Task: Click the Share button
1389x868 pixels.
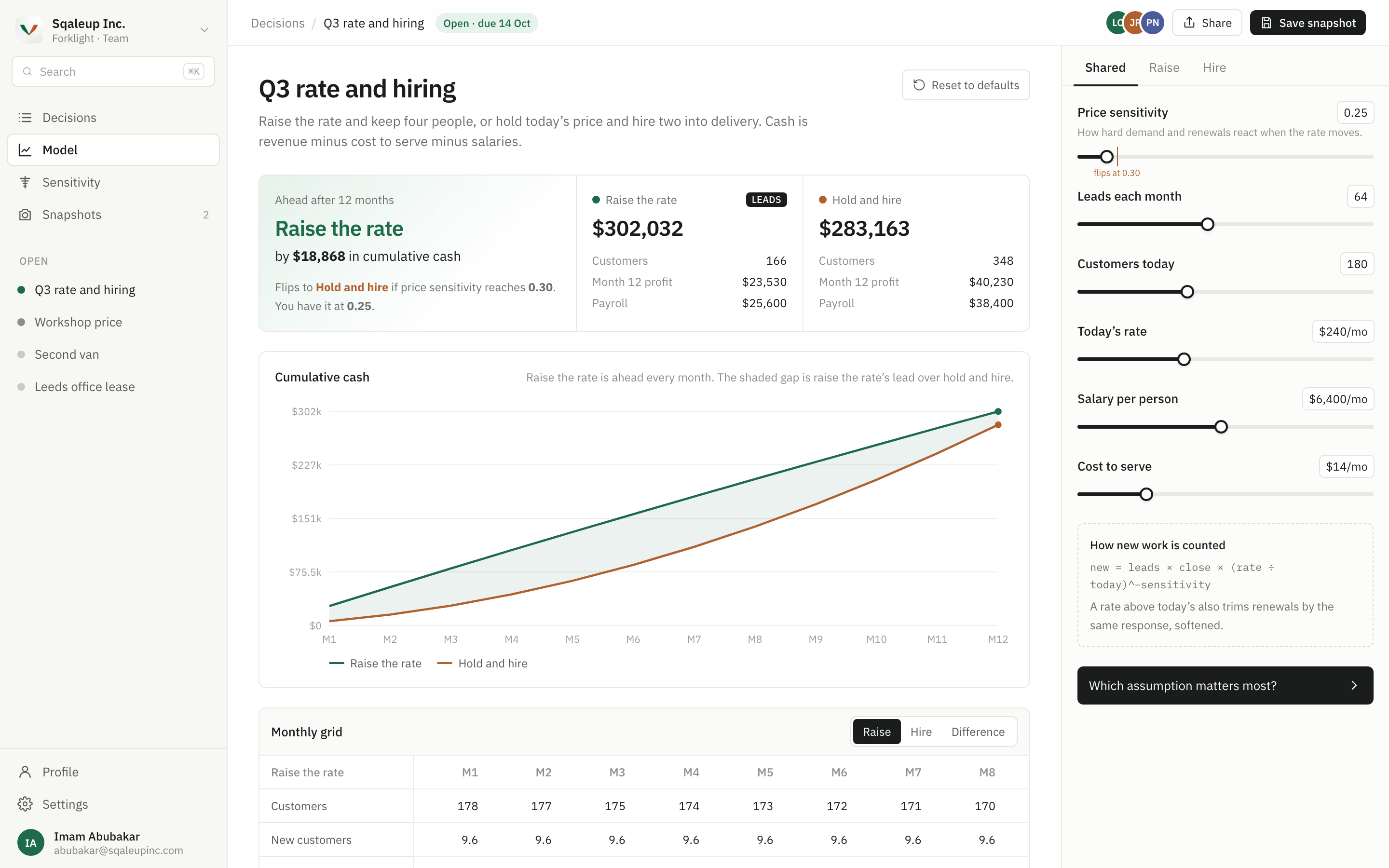Action: coord(1207,23)
